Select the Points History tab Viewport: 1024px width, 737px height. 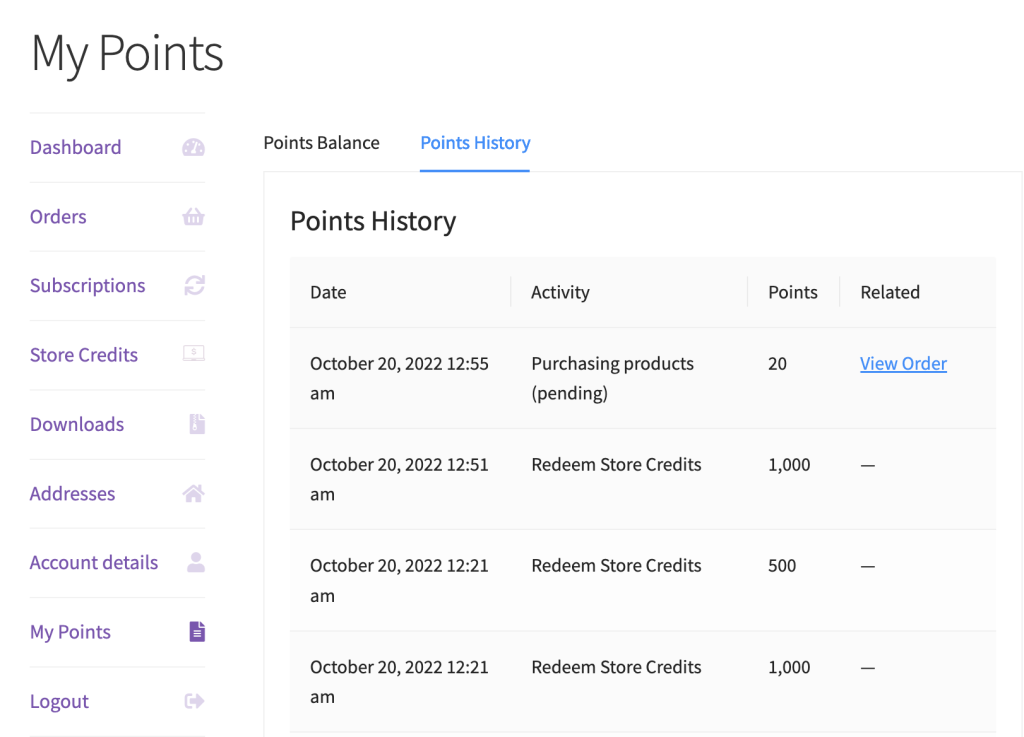475,143
